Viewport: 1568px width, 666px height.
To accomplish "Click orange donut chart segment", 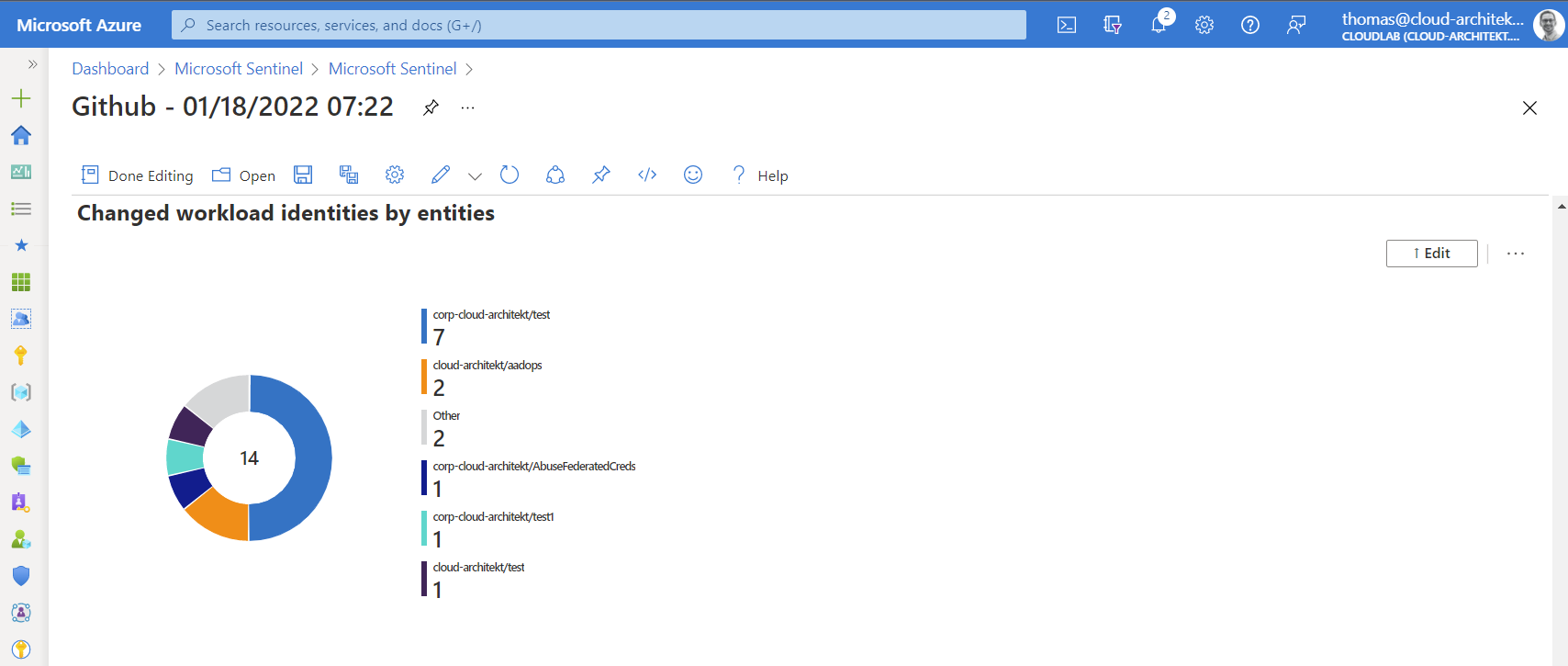I will coord(221,517).
